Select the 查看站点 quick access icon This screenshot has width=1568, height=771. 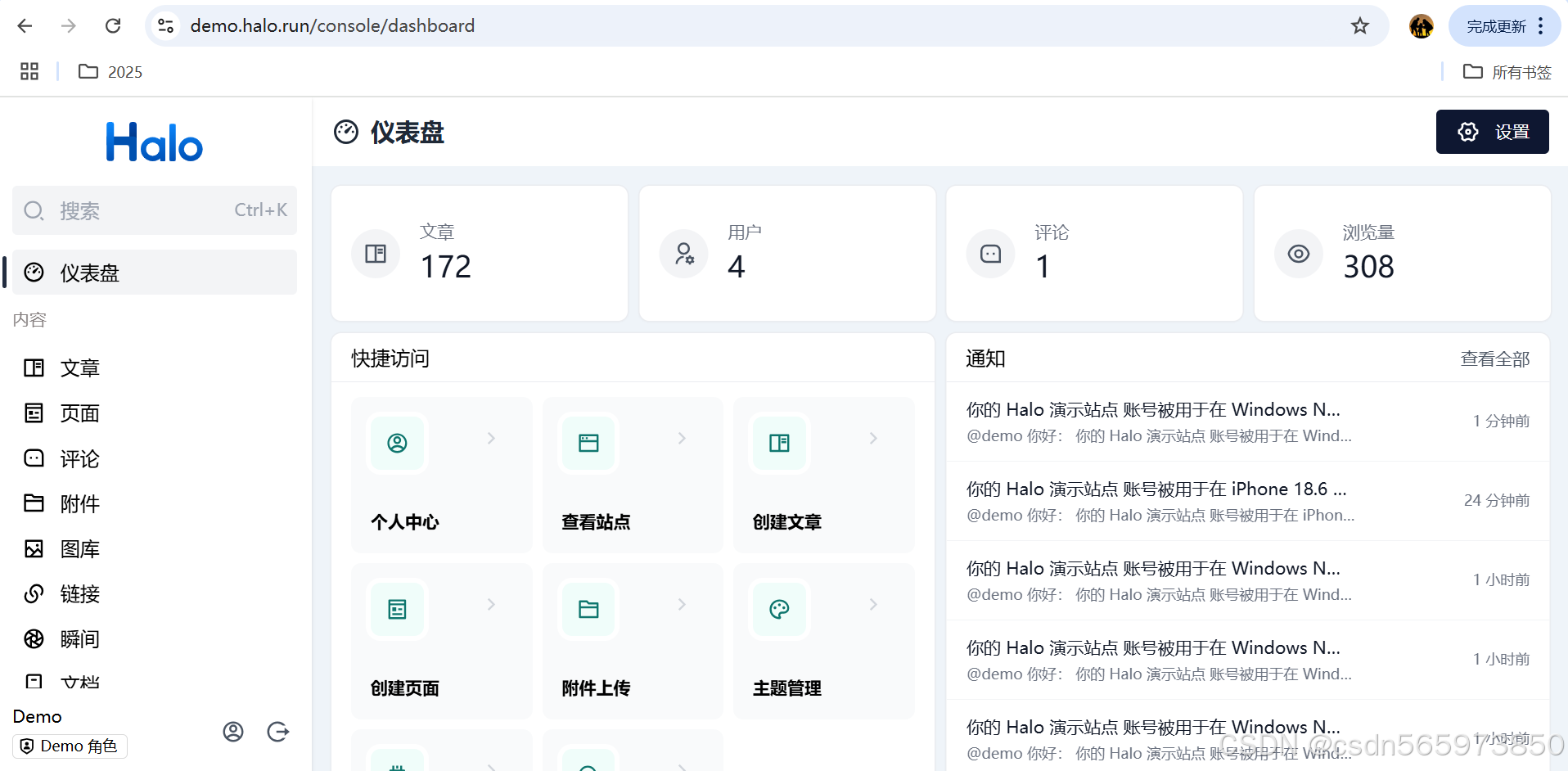588,443
